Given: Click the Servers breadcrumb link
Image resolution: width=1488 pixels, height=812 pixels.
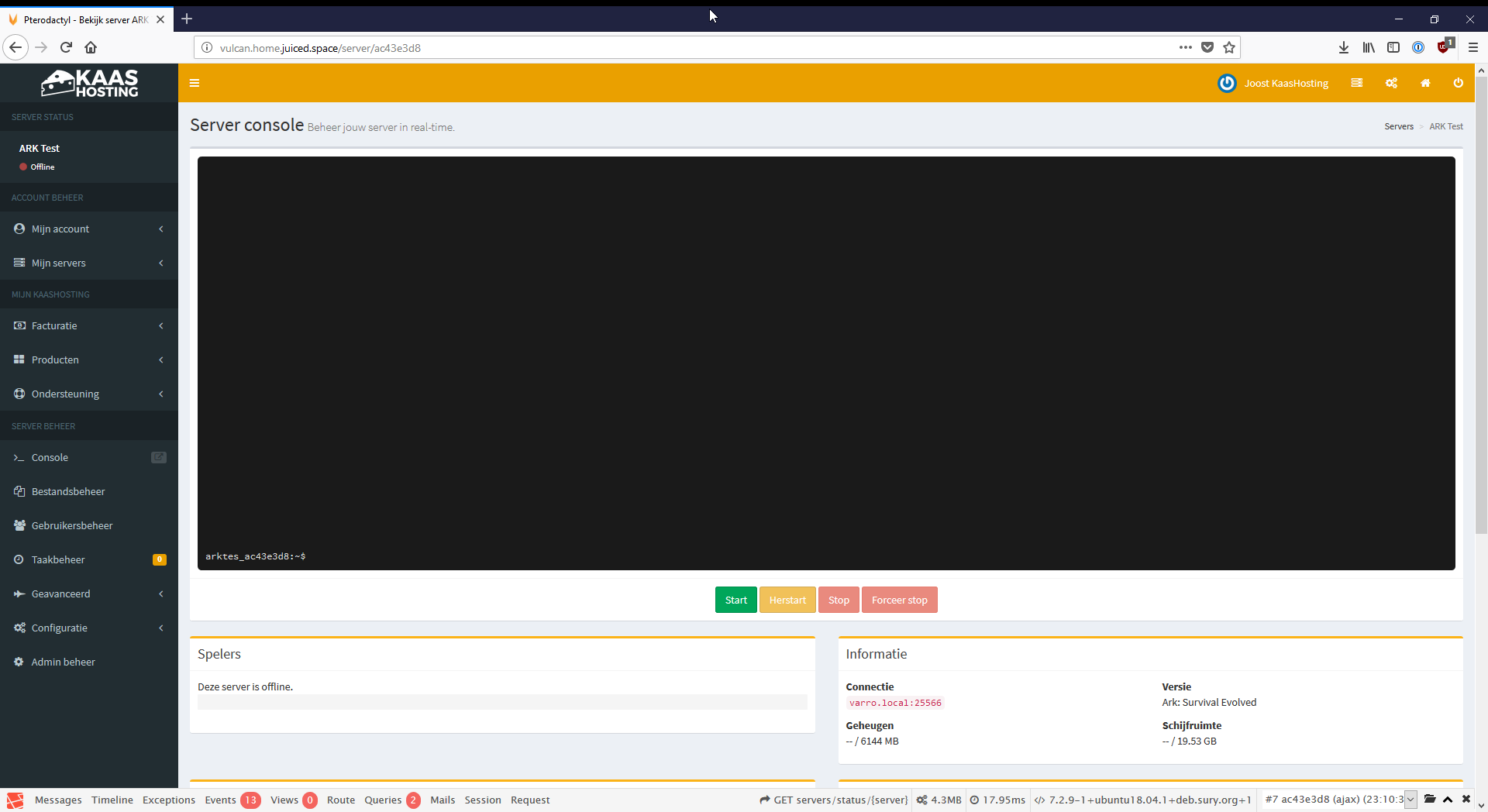Looking at the screenshot, I should click(1398, 126).
